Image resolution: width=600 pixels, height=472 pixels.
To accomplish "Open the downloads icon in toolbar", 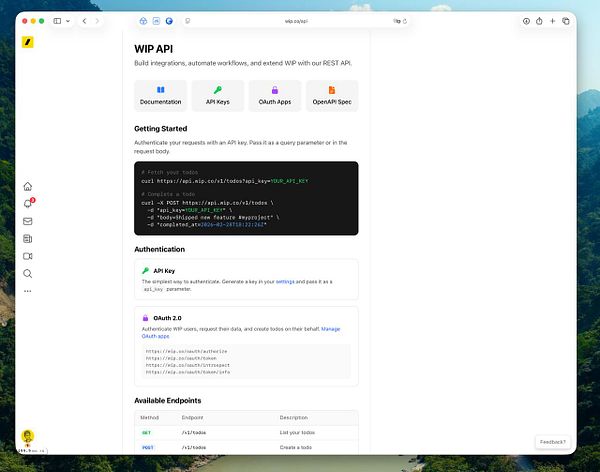I will pos(527,21).
